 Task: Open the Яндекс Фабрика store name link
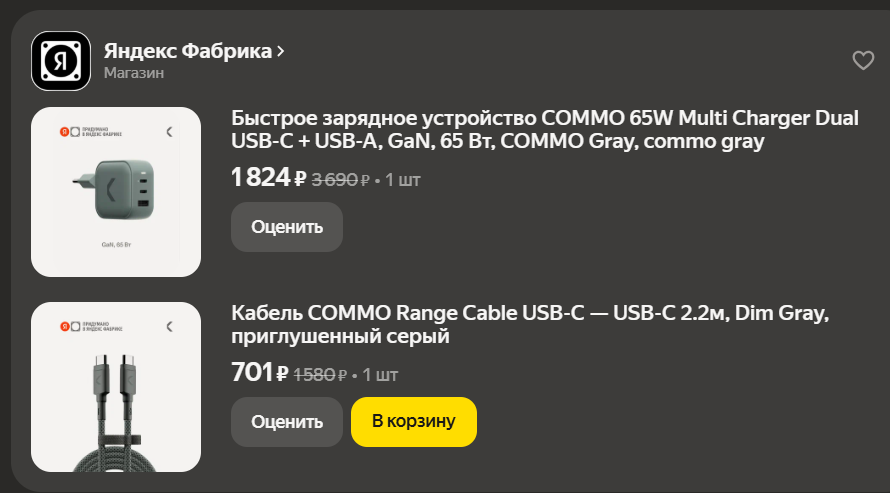tap(187, 51)
